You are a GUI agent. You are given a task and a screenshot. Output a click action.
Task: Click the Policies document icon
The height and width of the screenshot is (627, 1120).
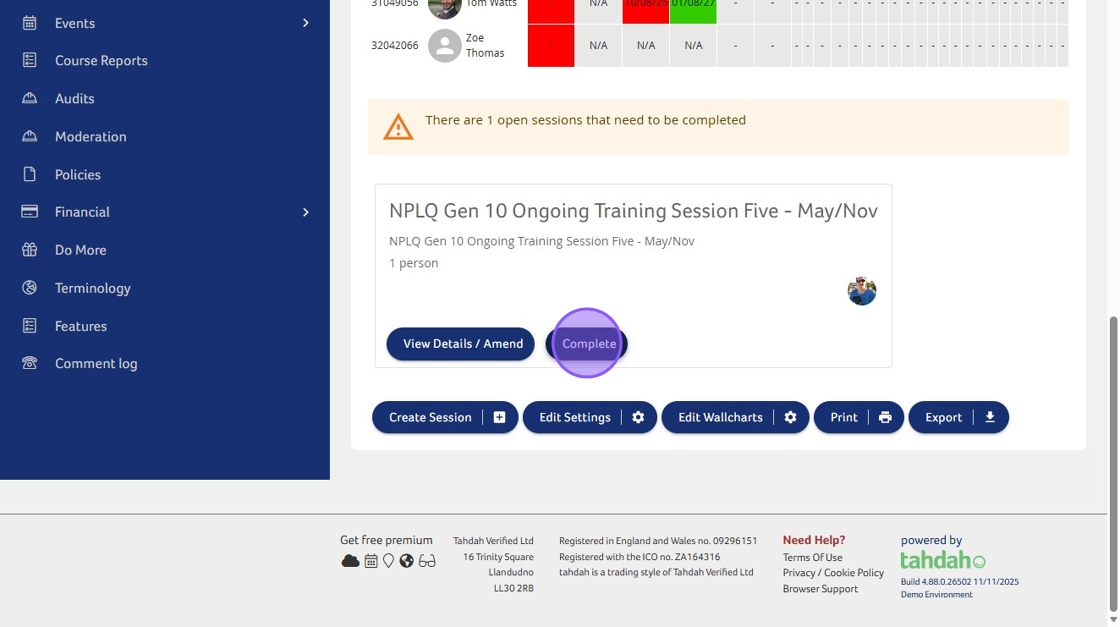pos(29,174)
